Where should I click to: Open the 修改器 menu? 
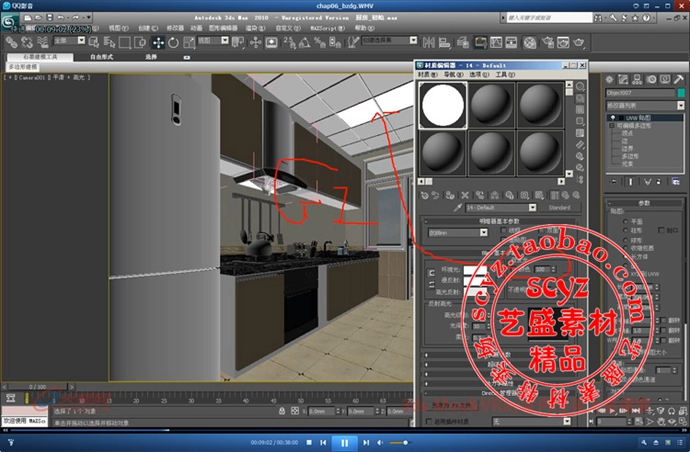click(x=175, y=28)
